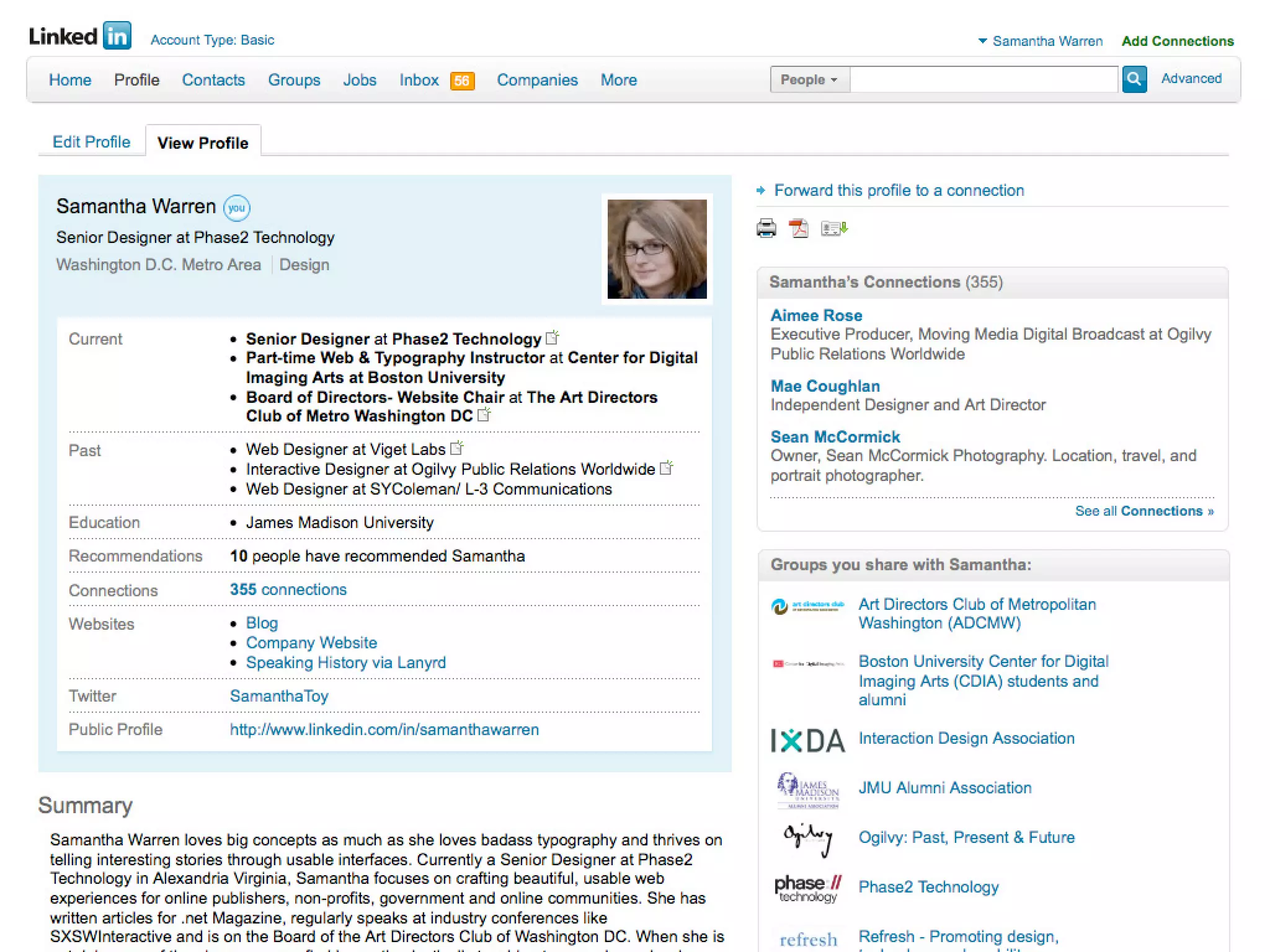This screenshot has width=1270, height=952.
Task: Switch to the Edit Profile tab
Action: point(91,142)
